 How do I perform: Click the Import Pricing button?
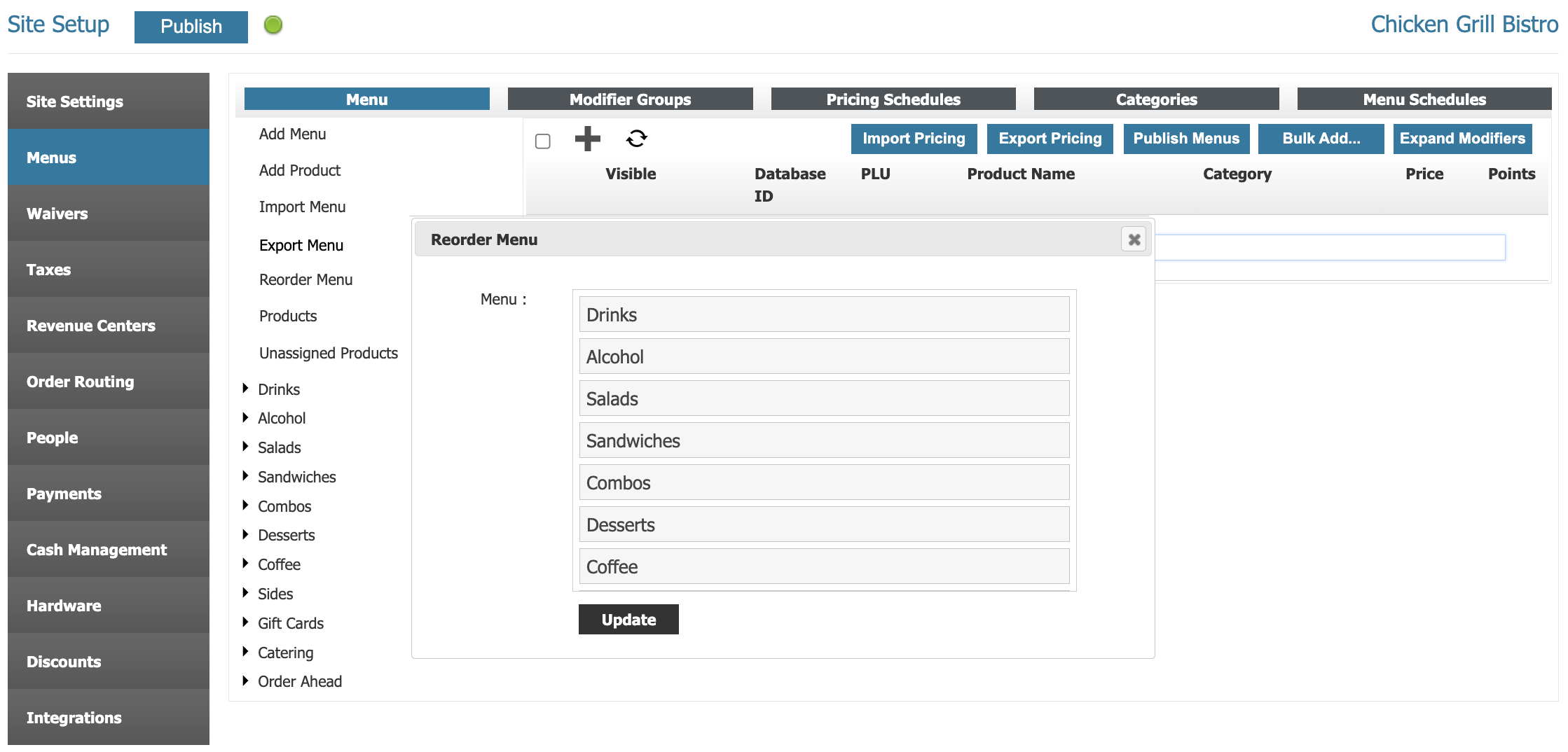point(914,139)
